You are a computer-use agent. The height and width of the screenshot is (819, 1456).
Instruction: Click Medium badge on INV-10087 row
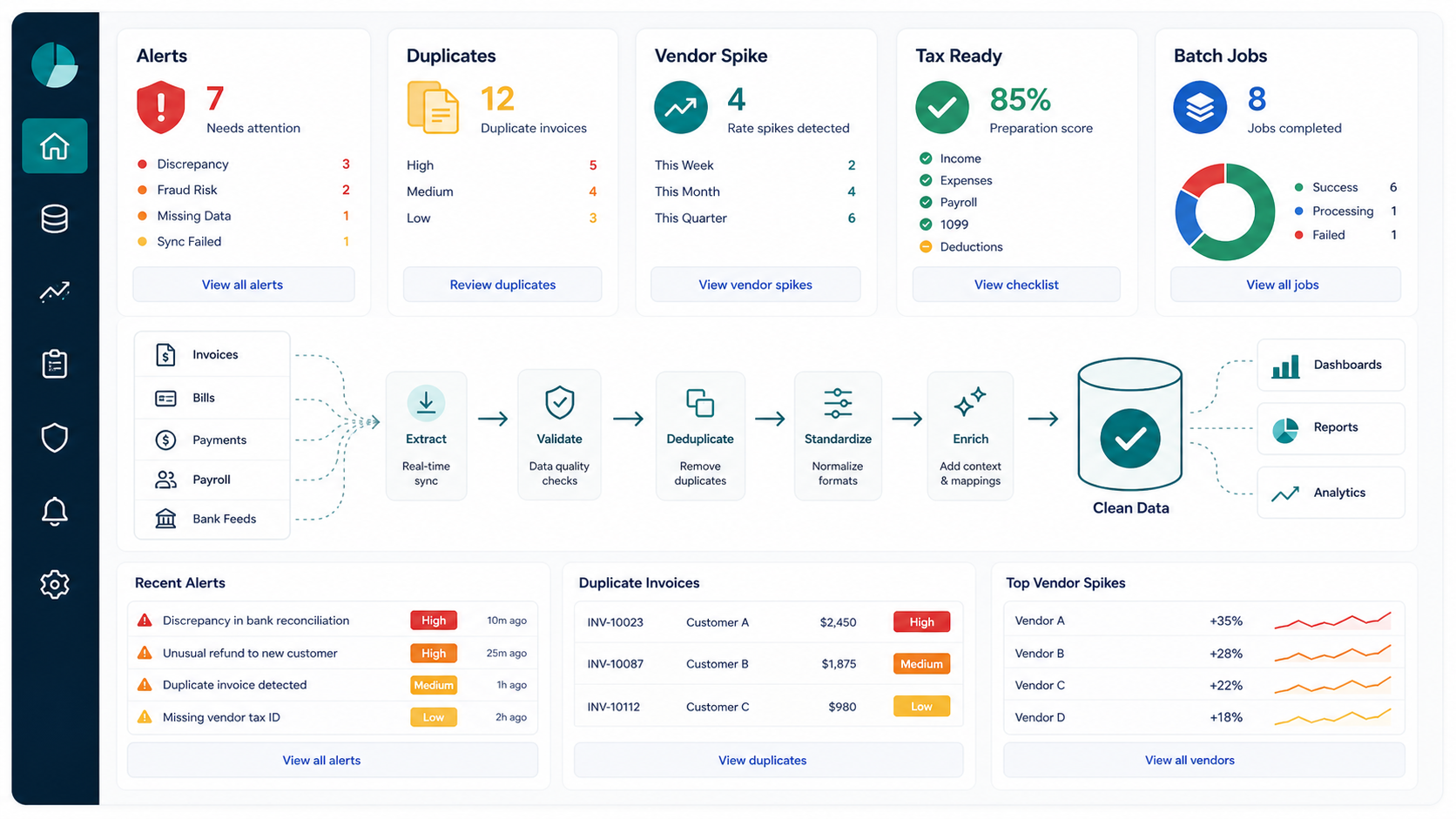tap(921, 664)
